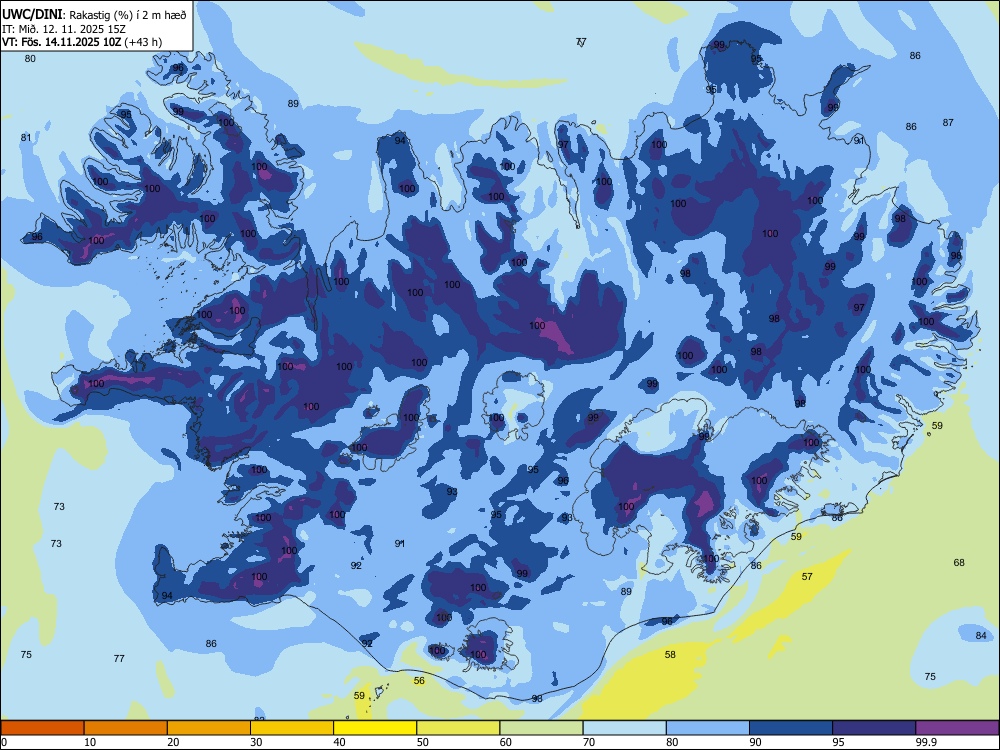1000x750 pixels.
Task: Click the map value '58' off the south coast
Action: 670,654
